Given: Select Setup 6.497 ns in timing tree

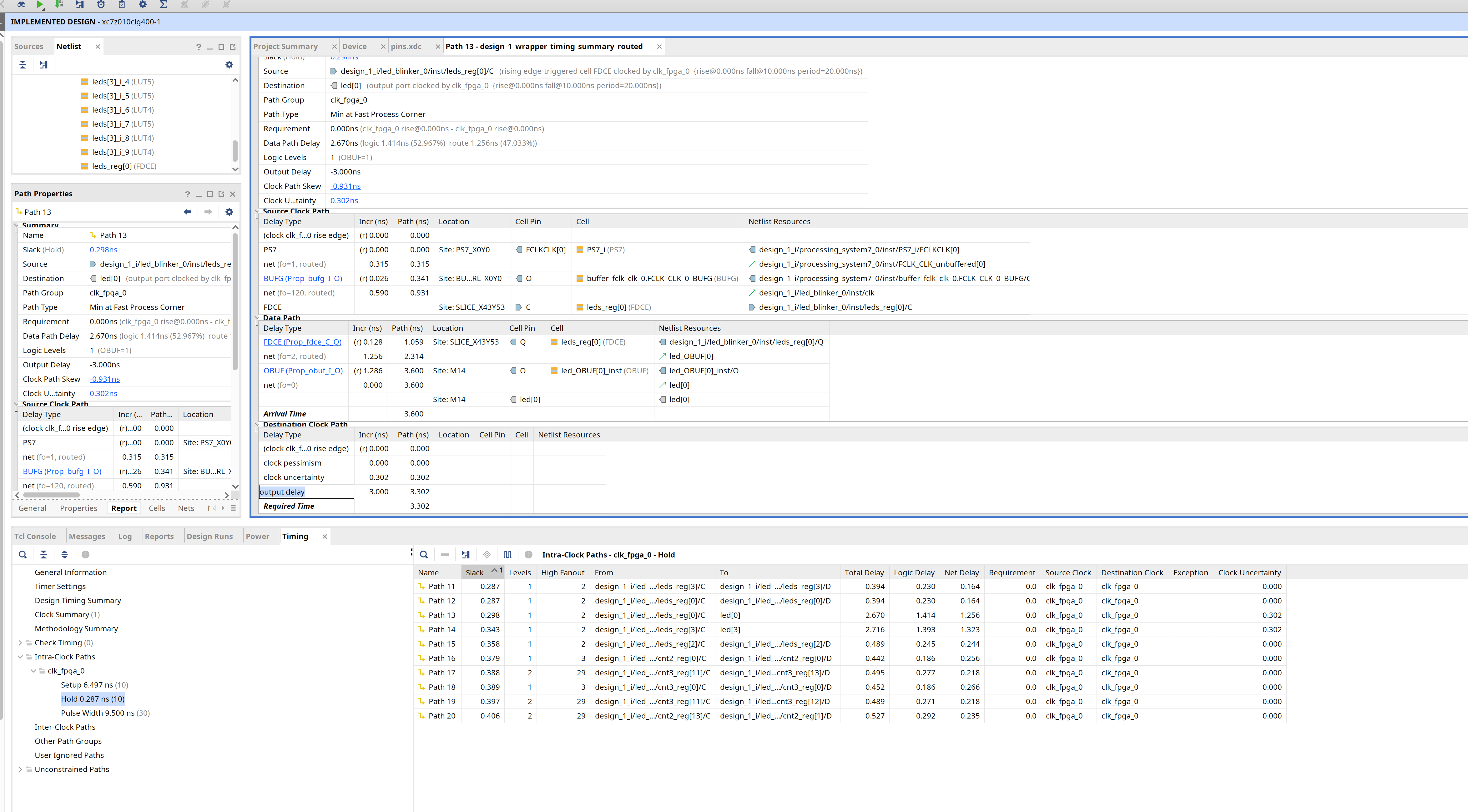Looking at the screenshot, I should (95, 685).
